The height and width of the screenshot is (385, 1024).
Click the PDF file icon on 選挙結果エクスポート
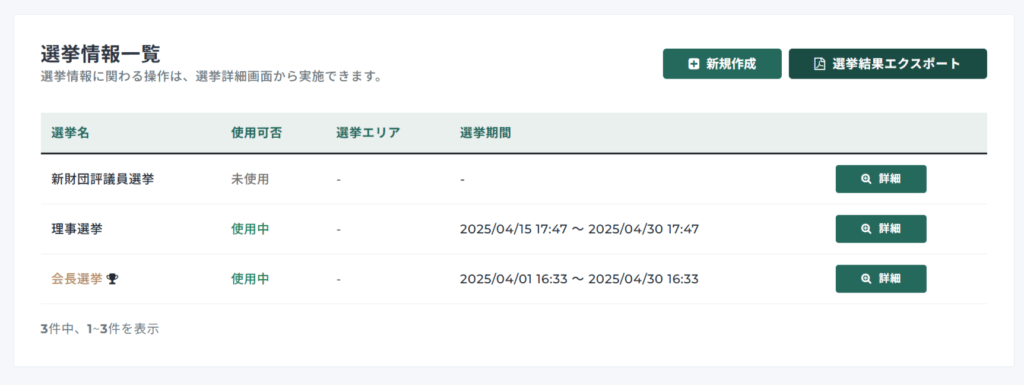tap(820, 64)
